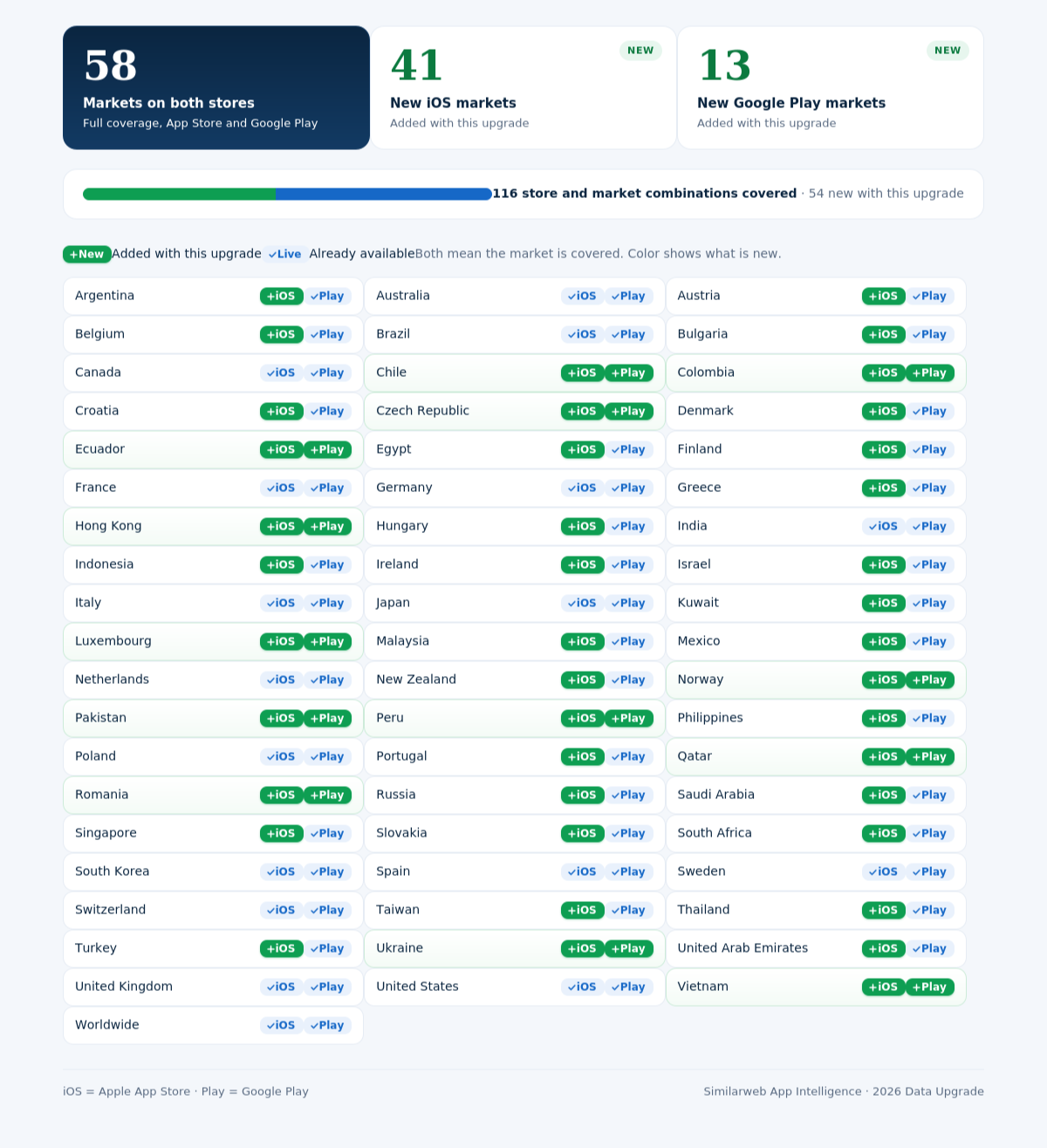Screen dimensions: 1047x1148
Task: Click the +iOS badge for Hong Kong
Action: [x=281, y=526]
